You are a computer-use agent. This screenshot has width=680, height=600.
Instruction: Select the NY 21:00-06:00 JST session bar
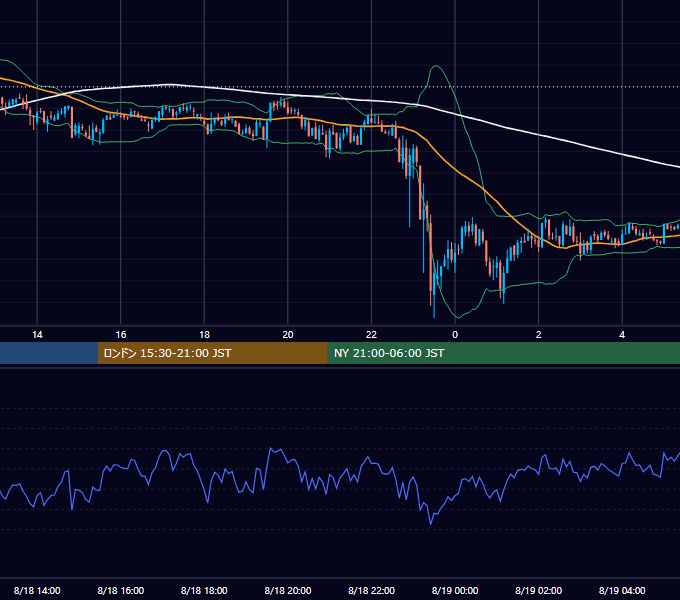pos(503,353)
